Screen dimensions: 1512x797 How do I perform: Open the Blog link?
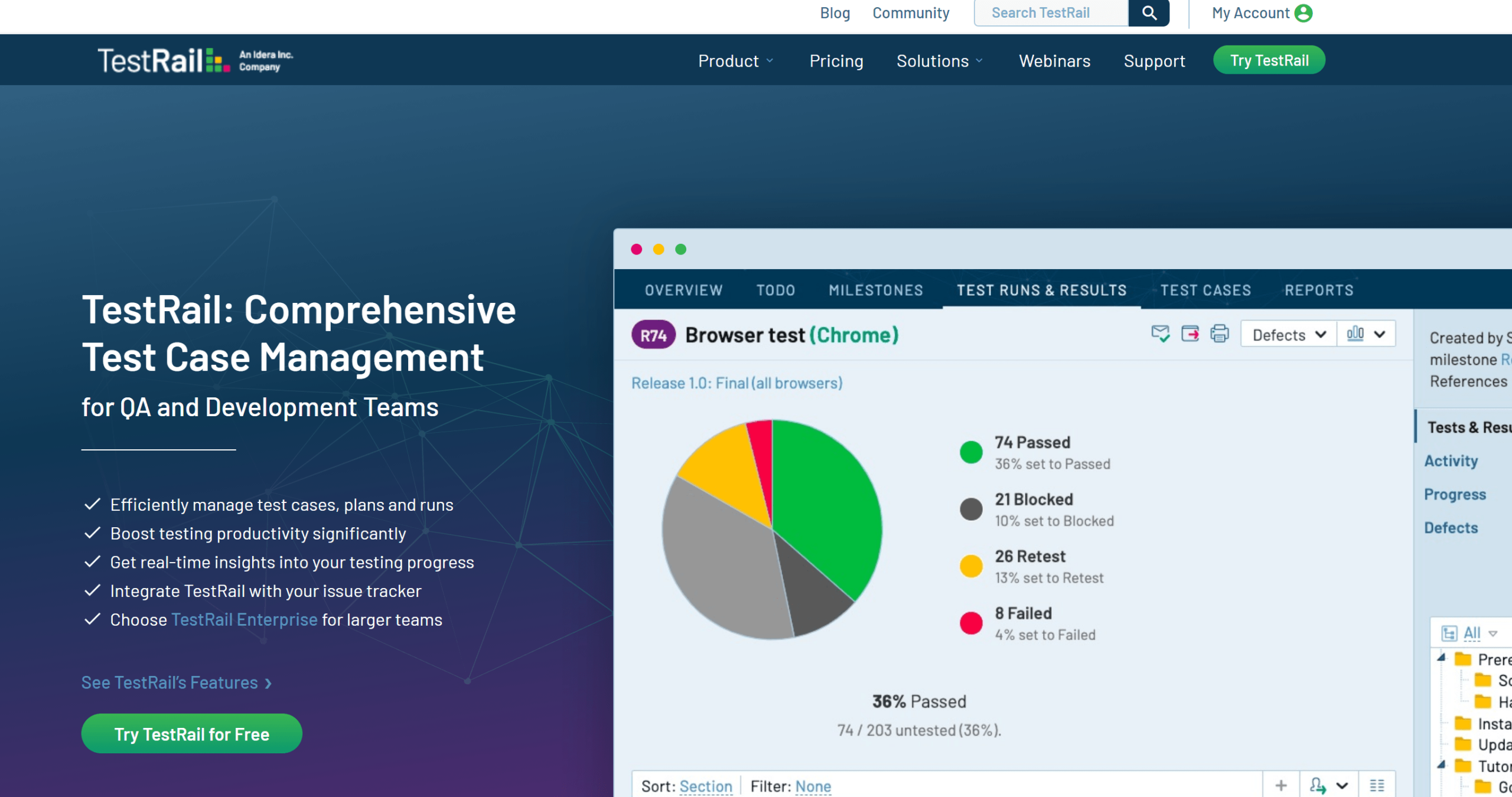pyautogui.click(x=835, y=13)
